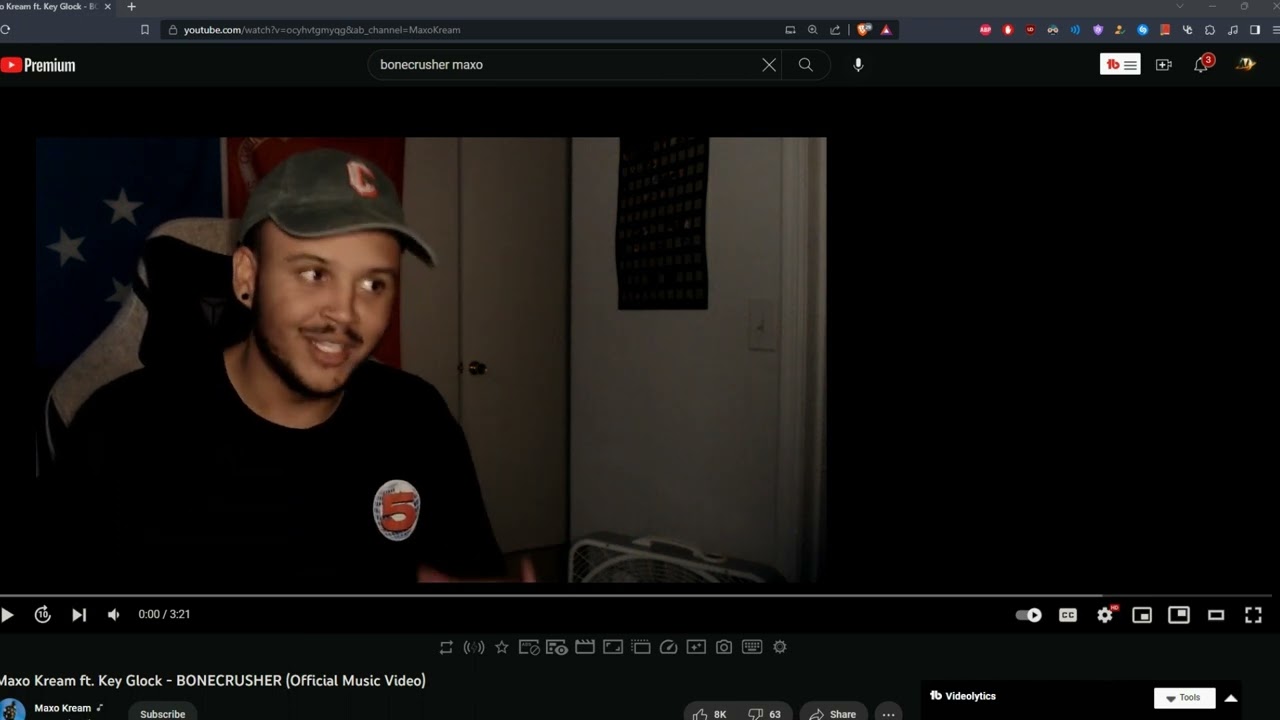Open the Adblock Plus ABP extension

[985, 30]
